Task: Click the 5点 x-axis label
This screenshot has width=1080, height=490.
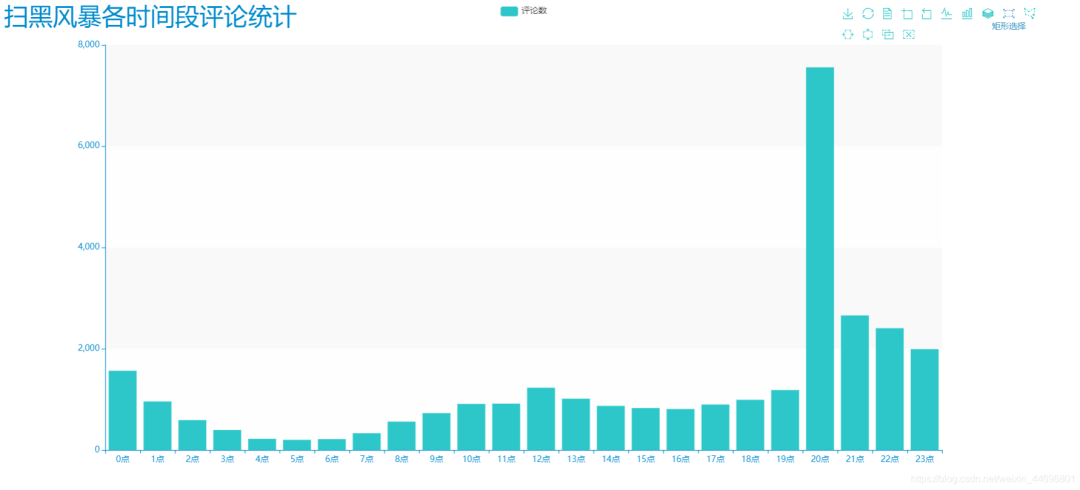Action: [x=297, y=460]
